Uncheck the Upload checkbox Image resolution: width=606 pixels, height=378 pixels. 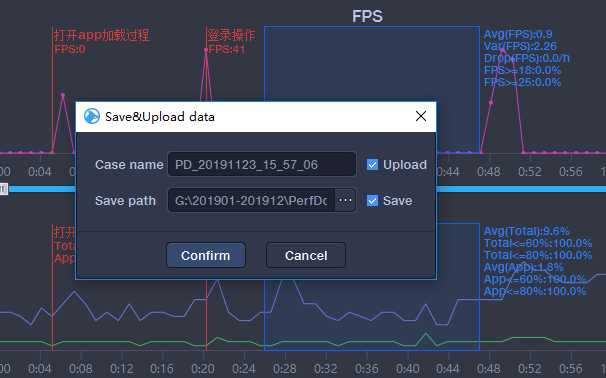click(372, 165)
